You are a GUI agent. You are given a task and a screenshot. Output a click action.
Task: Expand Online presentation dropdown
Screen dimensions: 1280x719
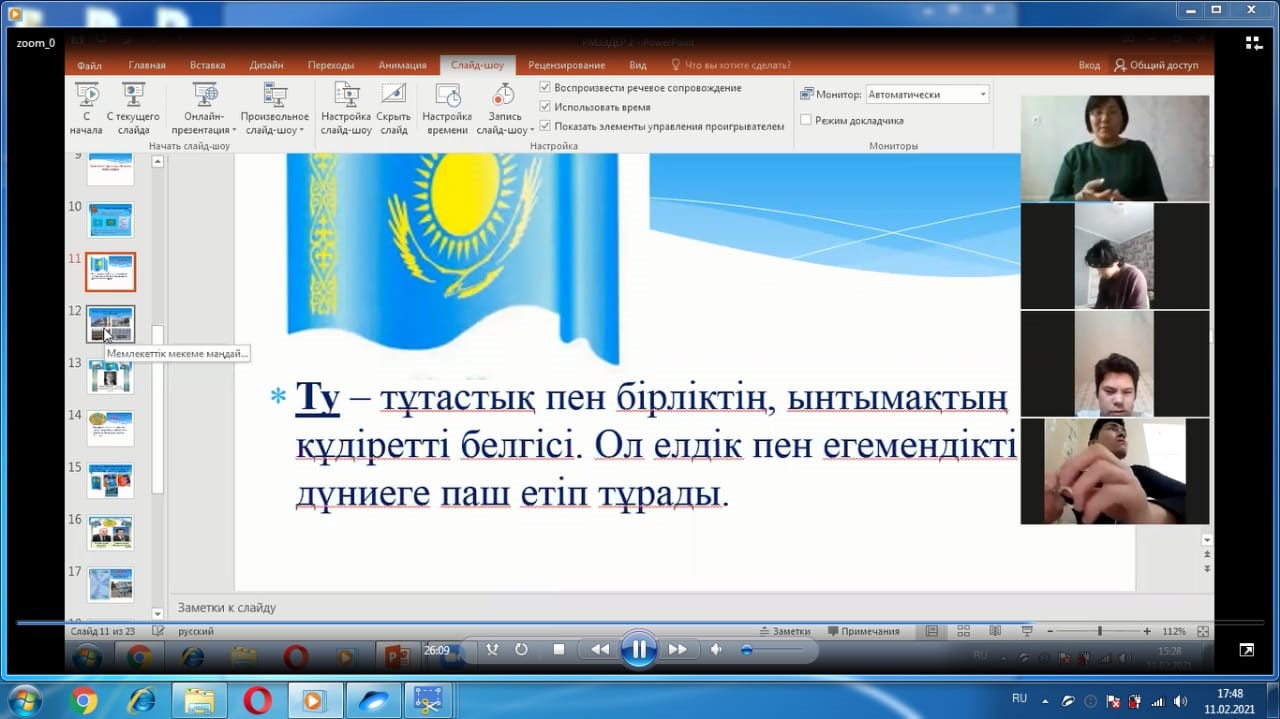click(204, 130)
